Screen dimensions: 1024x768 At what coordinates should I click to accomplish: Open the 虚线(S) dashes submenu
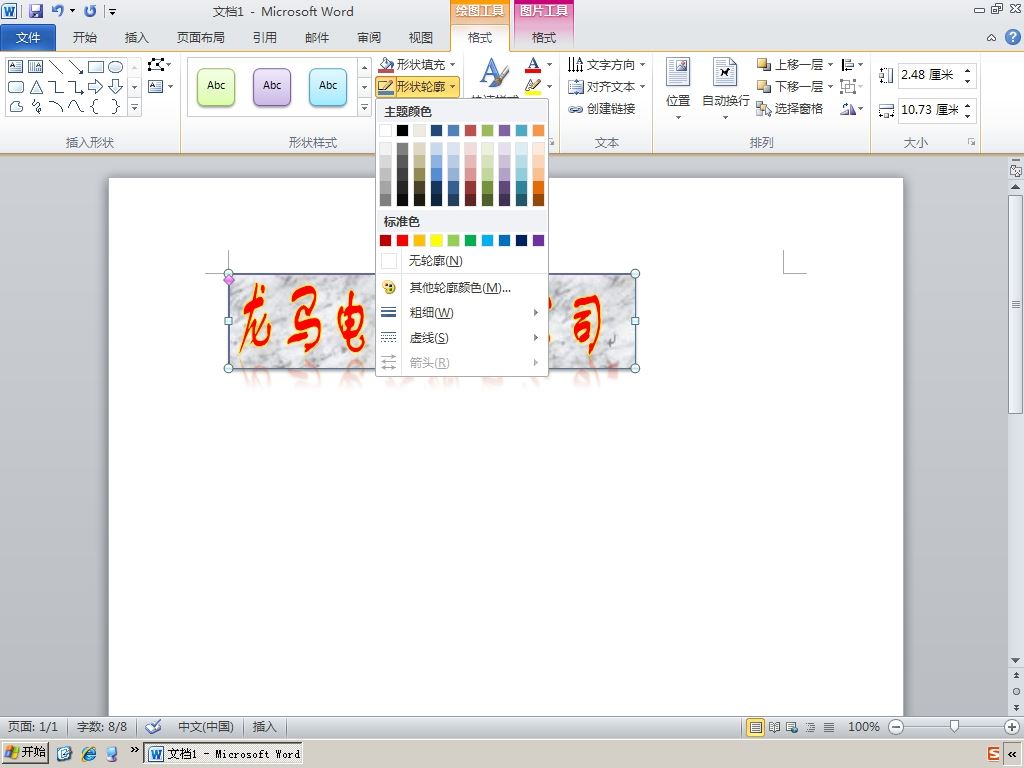coord(460,338)
